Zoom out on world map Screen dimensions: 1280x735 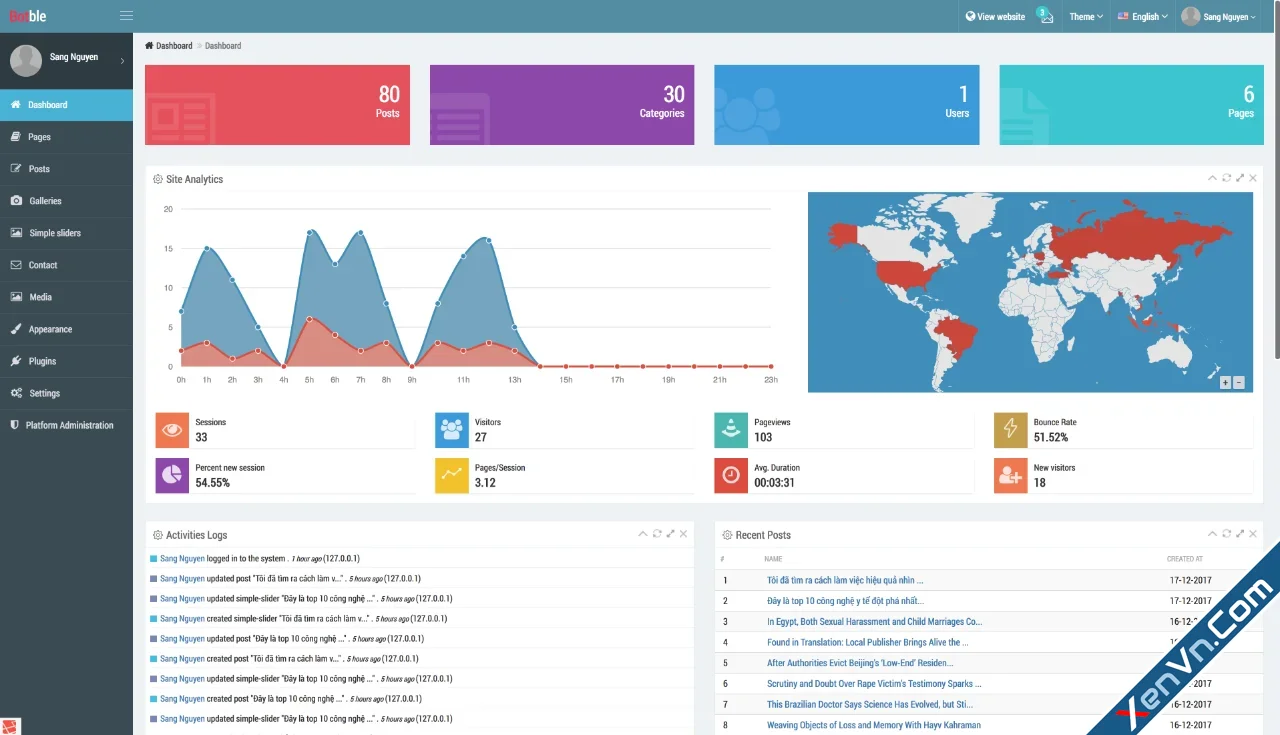coord(1239,382)
